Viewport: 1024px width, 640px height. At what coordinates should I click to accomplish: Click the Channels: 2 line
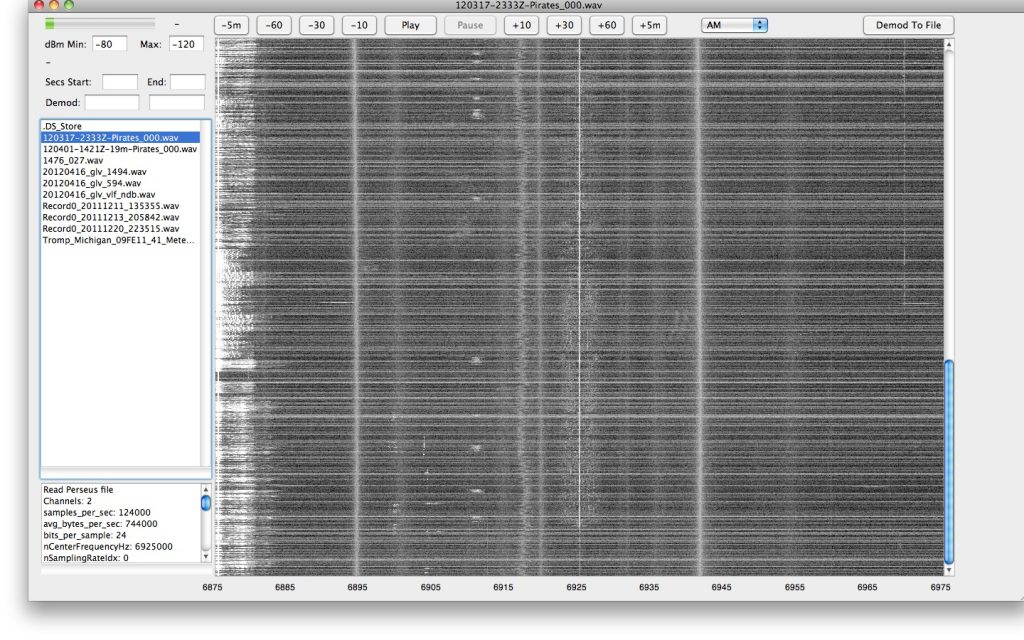67,501
